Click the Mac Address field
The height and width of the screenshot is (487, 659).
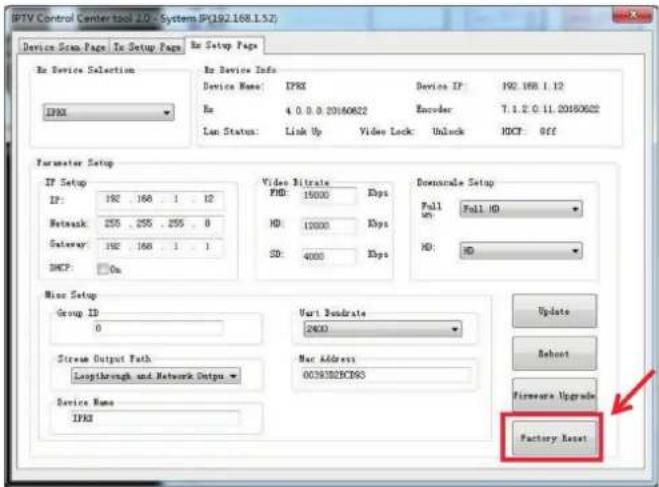click(386, 375)
